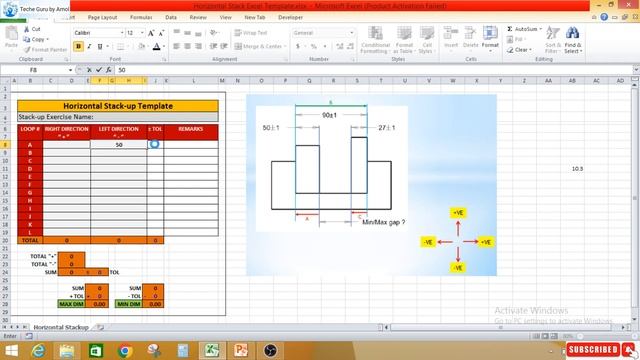
Task: Open the Page Layout tab
Action: coord(102,18)
